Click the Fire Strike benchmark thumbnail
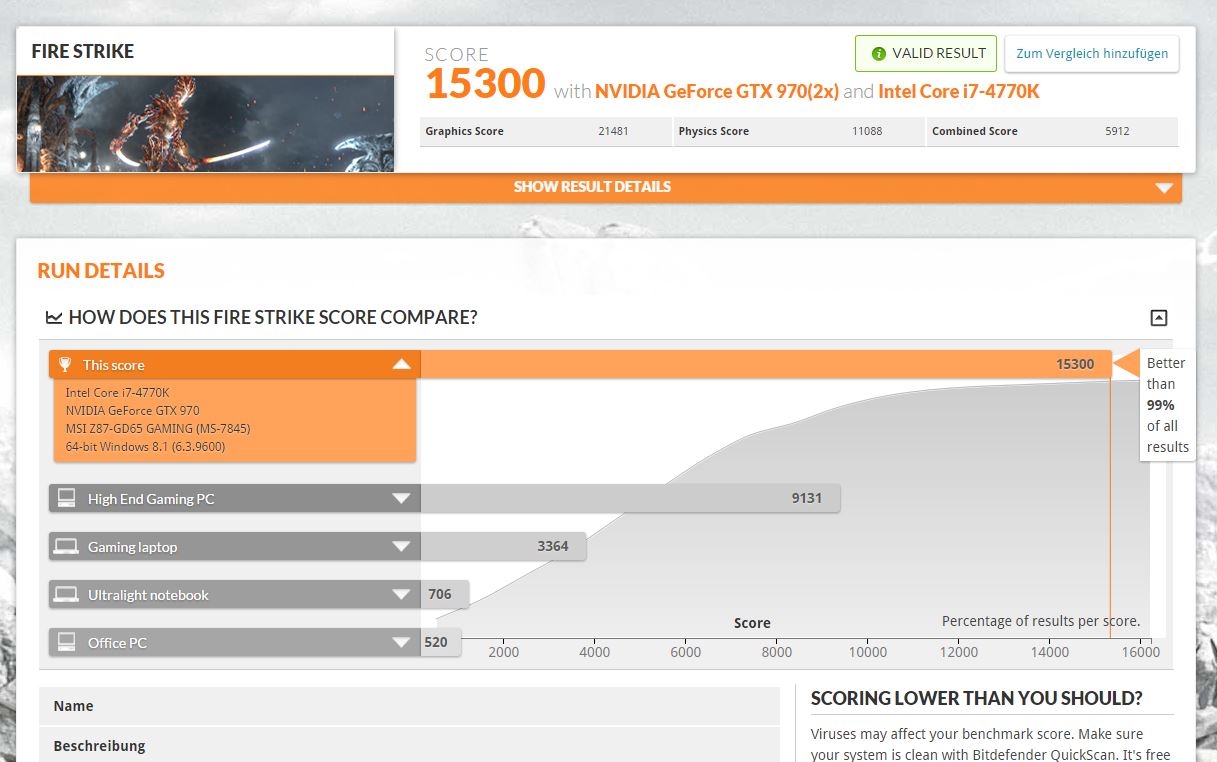Screen dimensions: 1217x762 [x=205, y=123]
